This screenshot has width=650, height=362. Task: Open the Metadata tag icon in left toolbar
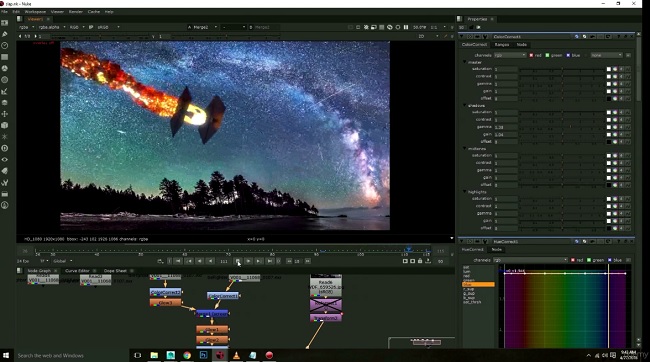pyautogui.click(x=5, y=171)
